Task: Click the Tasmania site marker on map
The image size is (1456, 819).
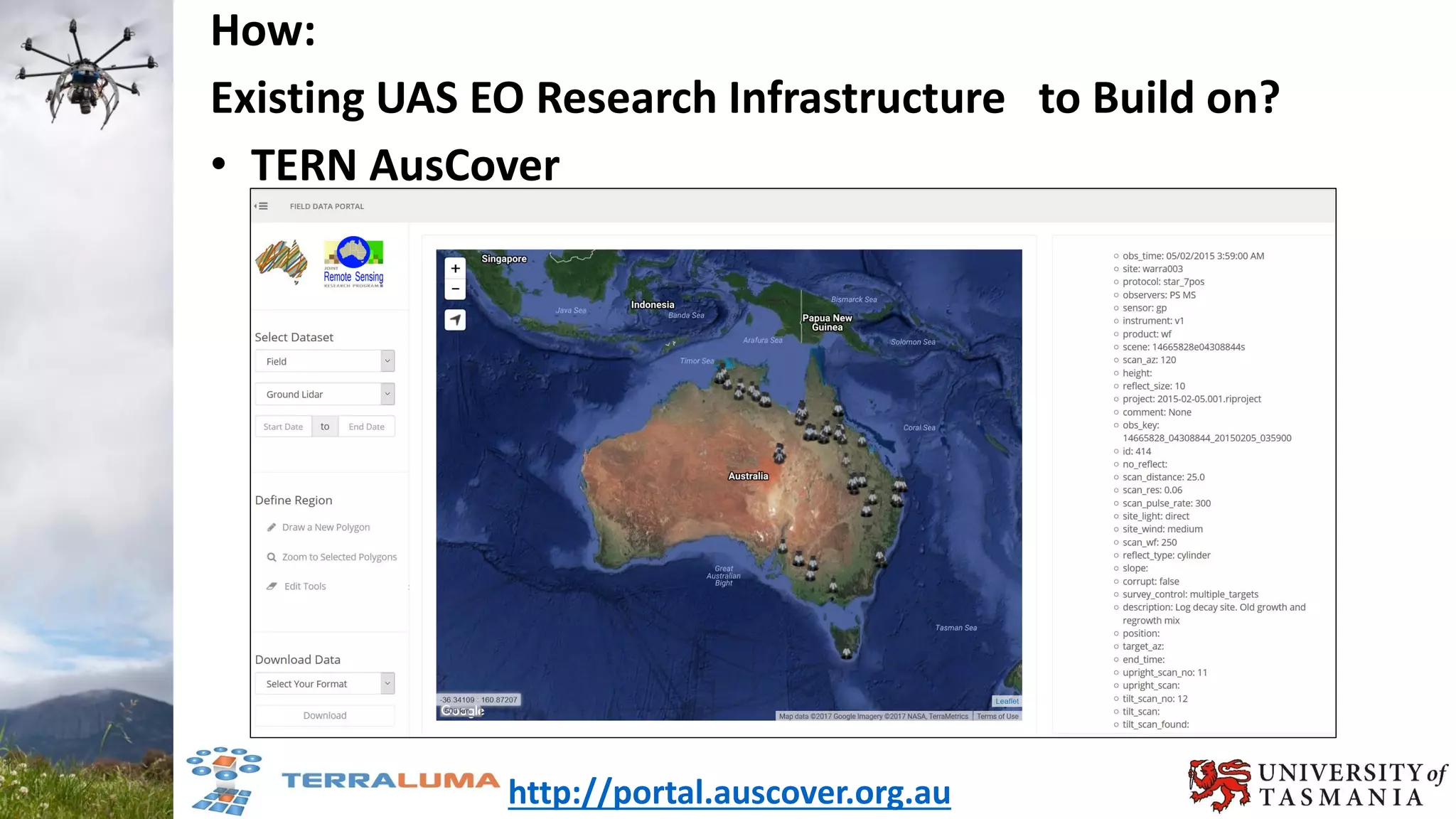Action: coord(847,652)
